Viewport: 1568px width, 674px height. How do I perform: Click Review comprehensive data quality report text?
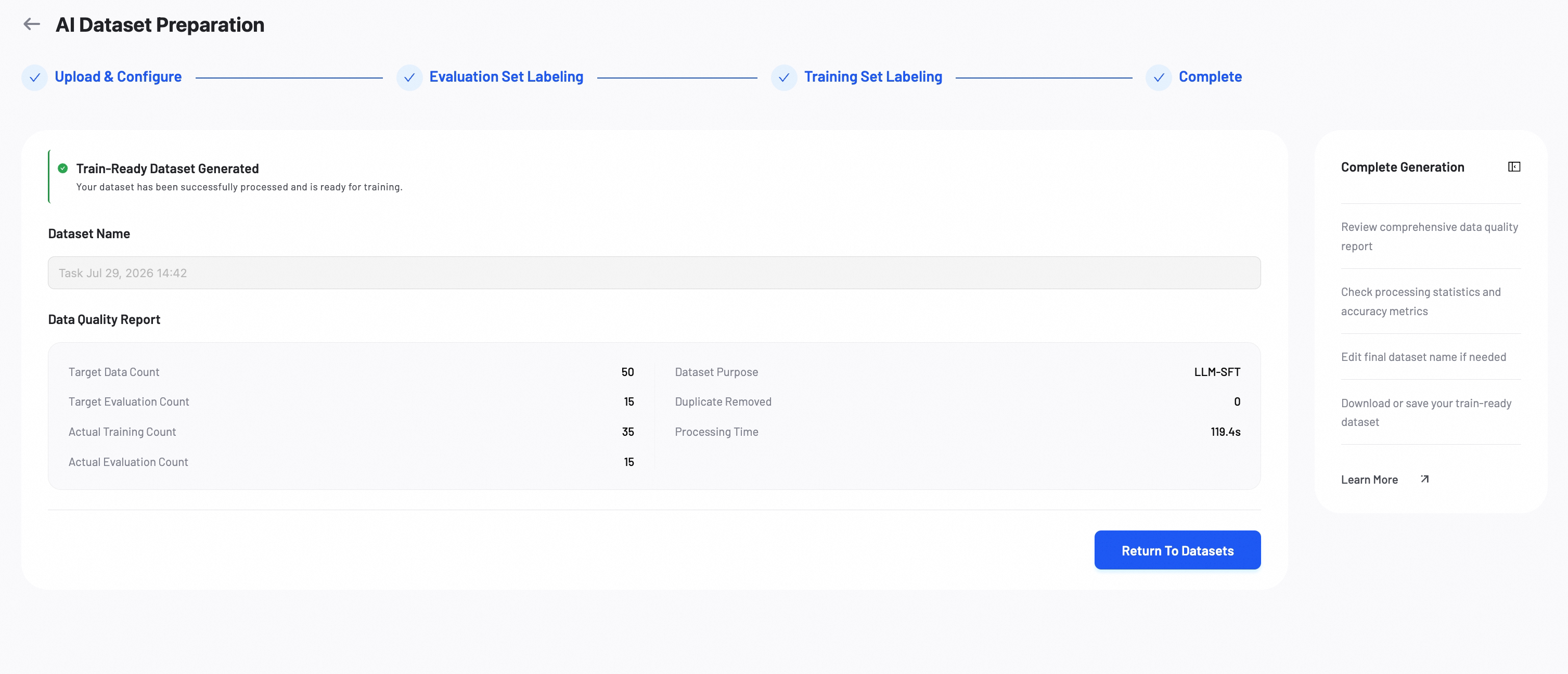pyautogui.click(x=1429, y=236)
